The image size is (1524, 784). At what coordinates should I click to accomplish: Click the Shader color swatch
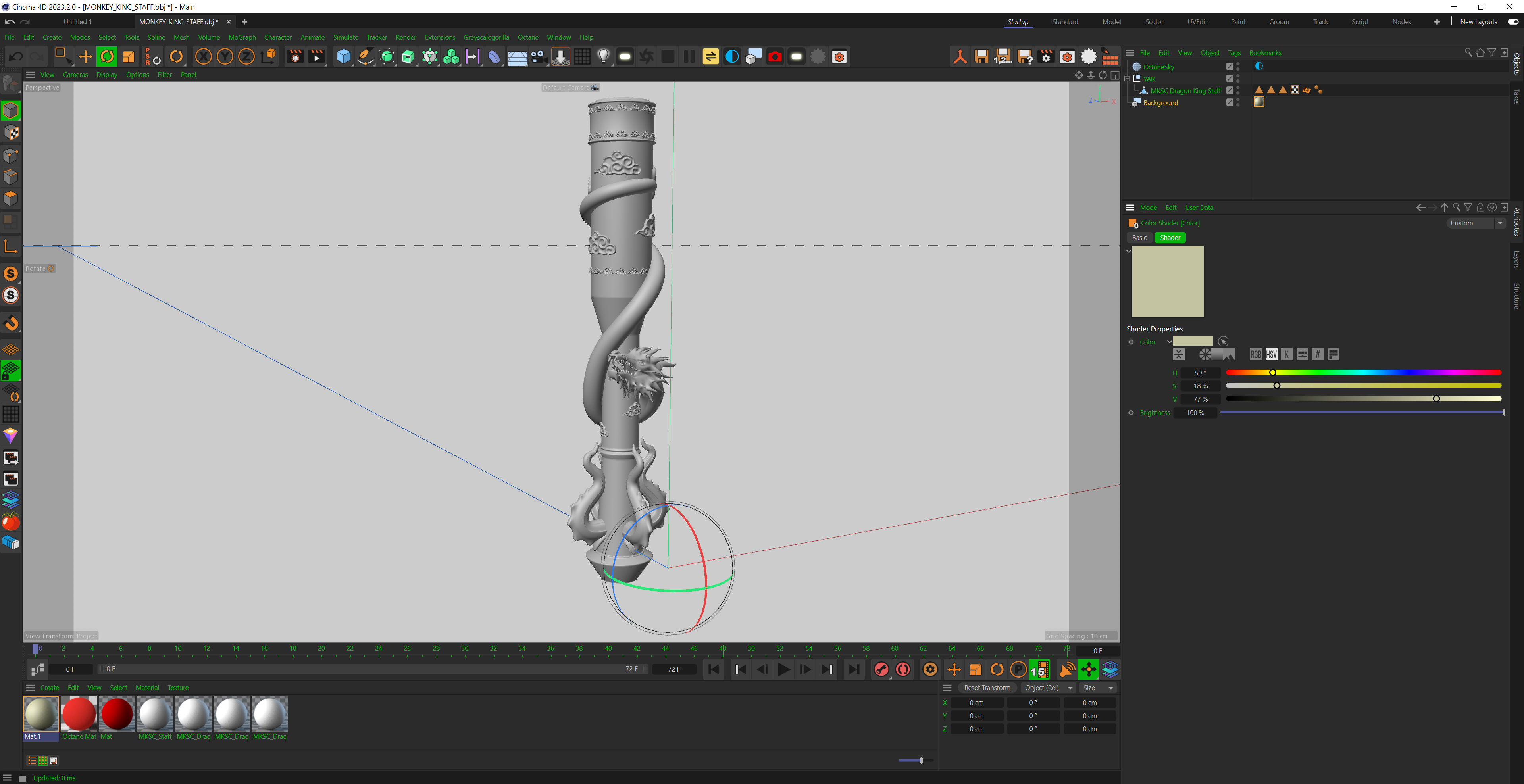(1192, 341)
